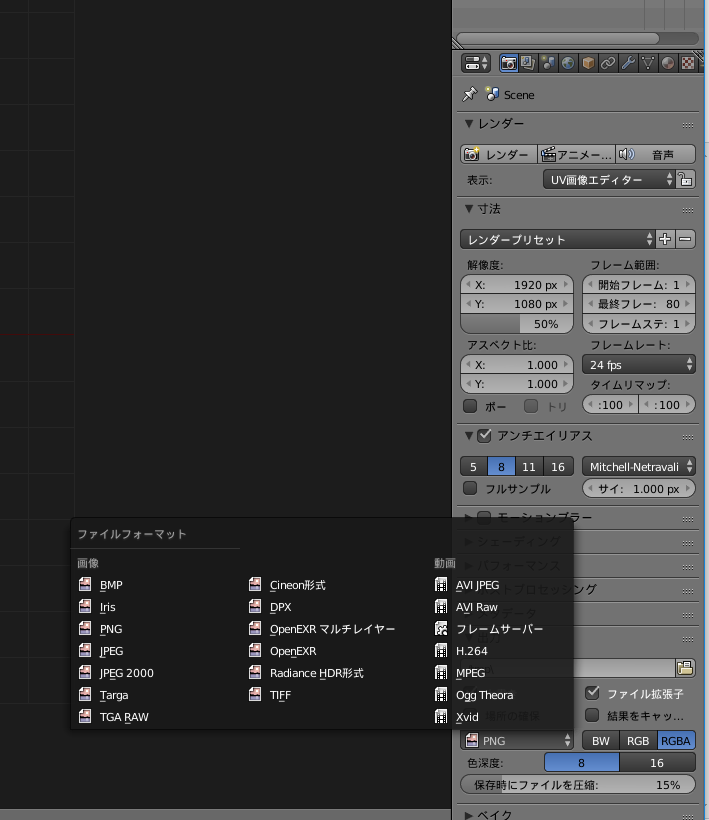Toggle the アンチエイリアス checkbox
709x820 pixels.
[x=484, y=436]
